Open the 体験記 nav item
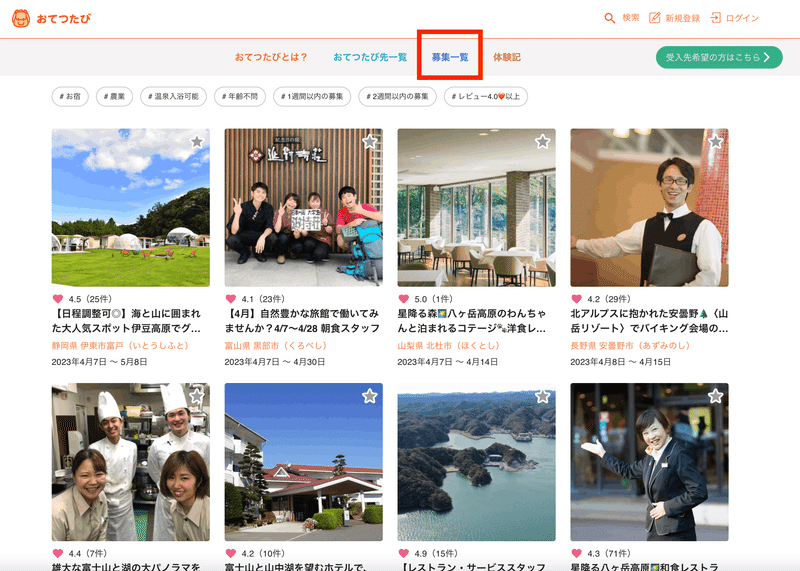 [507, 57]
